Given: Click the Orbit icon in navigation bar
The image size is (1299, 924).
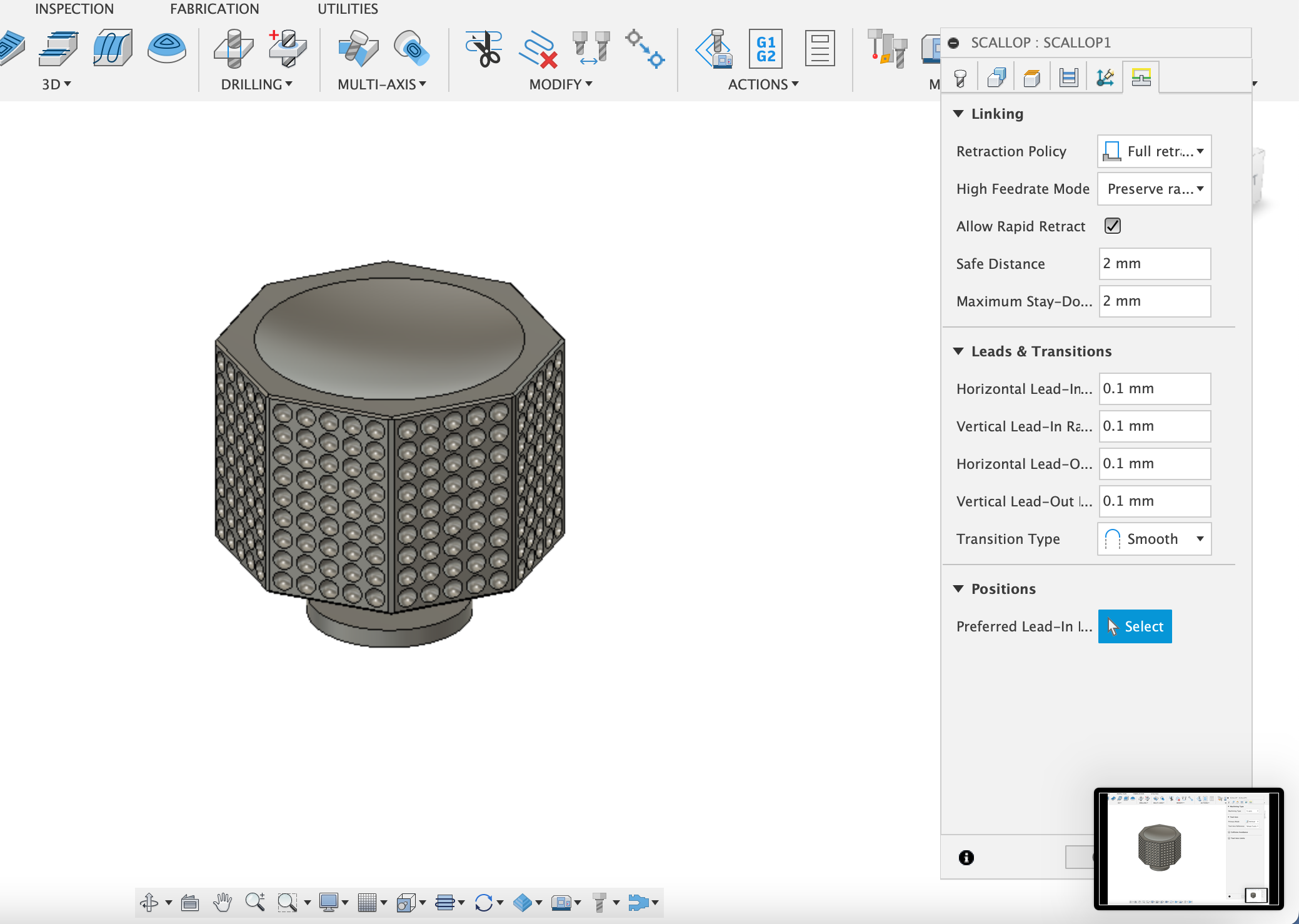Looking at the screenshot, I should click(x=149, y=902).
